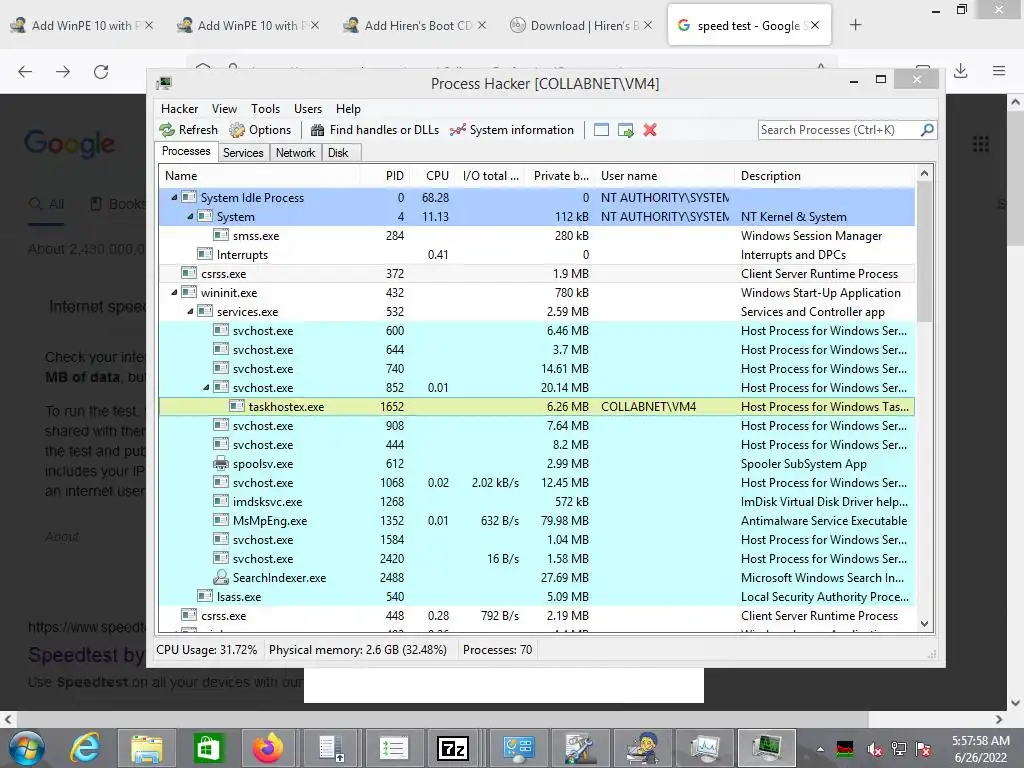The height and width of the screenshot is (768, 1024).
Task: Click the process list scroll-down arrow
Action: pyautogui.click(x=924, y=624)
